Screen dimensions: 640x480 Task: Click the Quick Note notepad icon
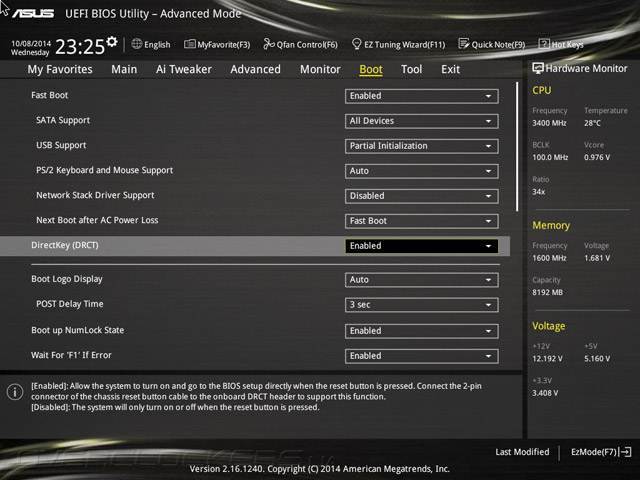464,44
